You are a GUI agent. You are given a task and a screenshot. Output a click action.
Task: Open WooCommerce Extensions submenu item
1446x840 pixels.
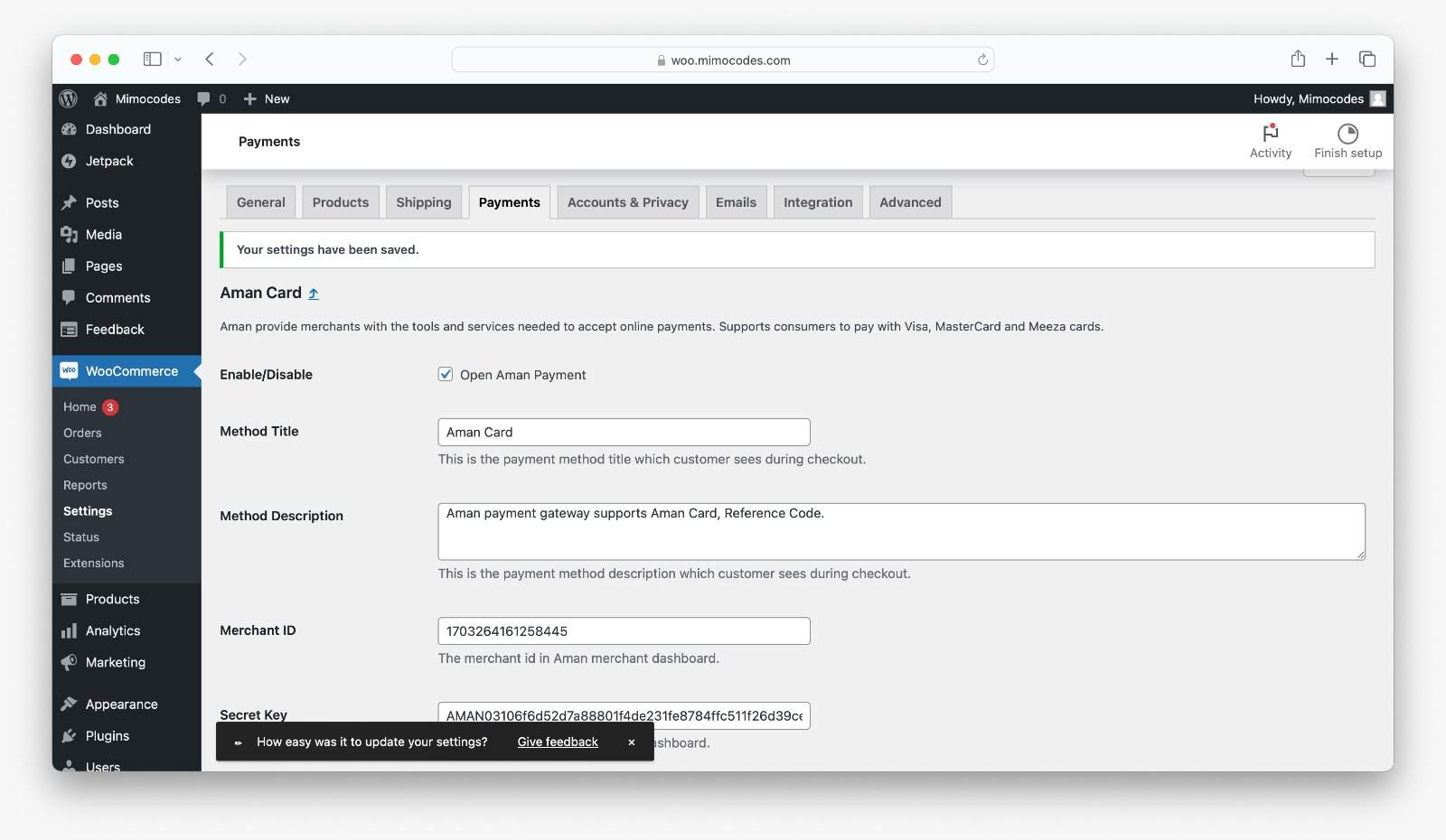pyautogui.click(x=94, y=563)
